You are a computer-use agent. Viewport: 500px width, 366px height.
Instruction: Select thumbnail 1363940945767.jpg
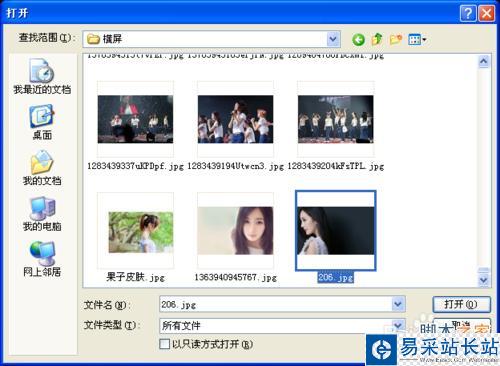(x=235, y=231)
